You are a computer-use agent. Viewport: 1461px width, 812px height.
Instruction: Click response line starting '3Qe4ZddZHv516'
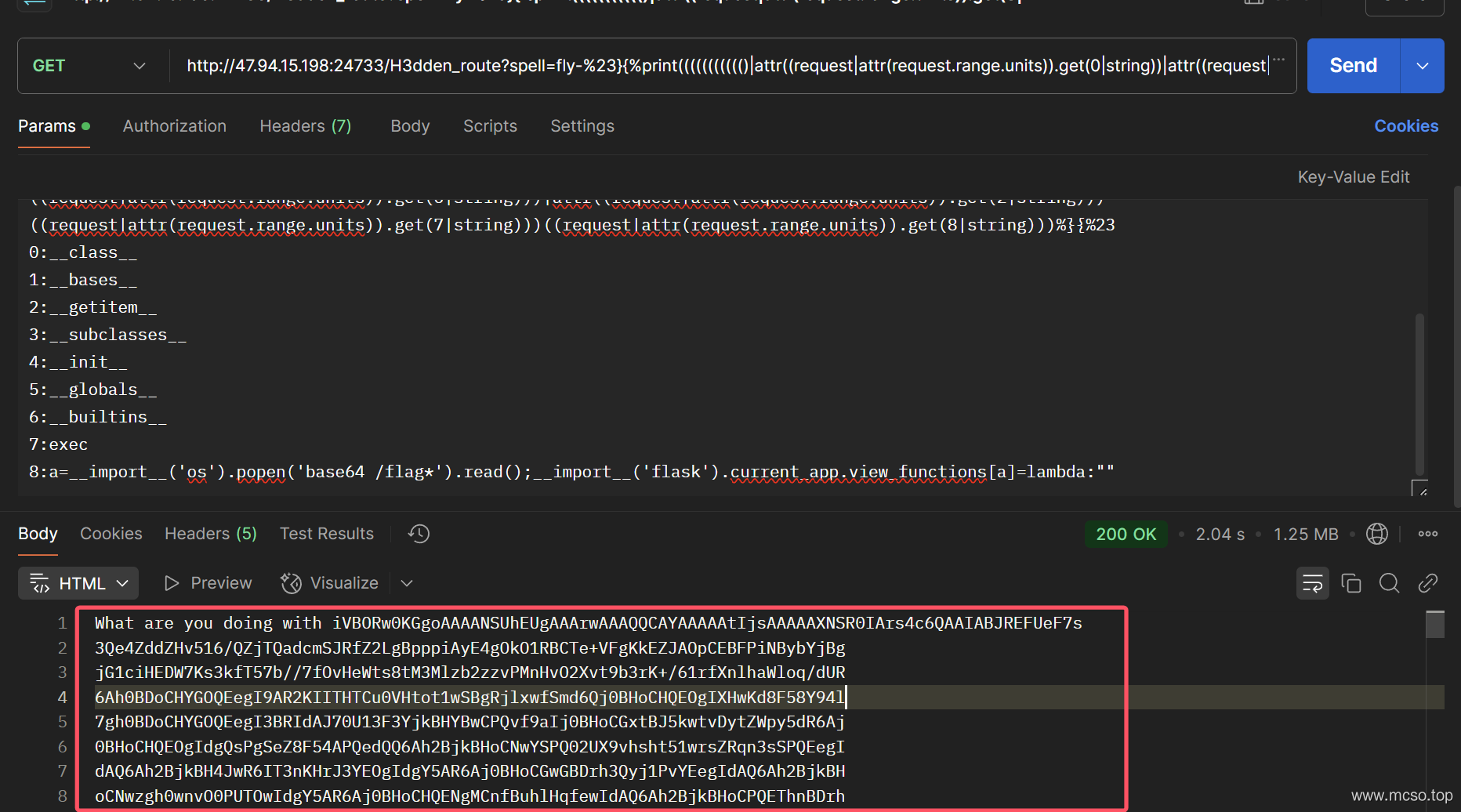(x=470, y=648)
